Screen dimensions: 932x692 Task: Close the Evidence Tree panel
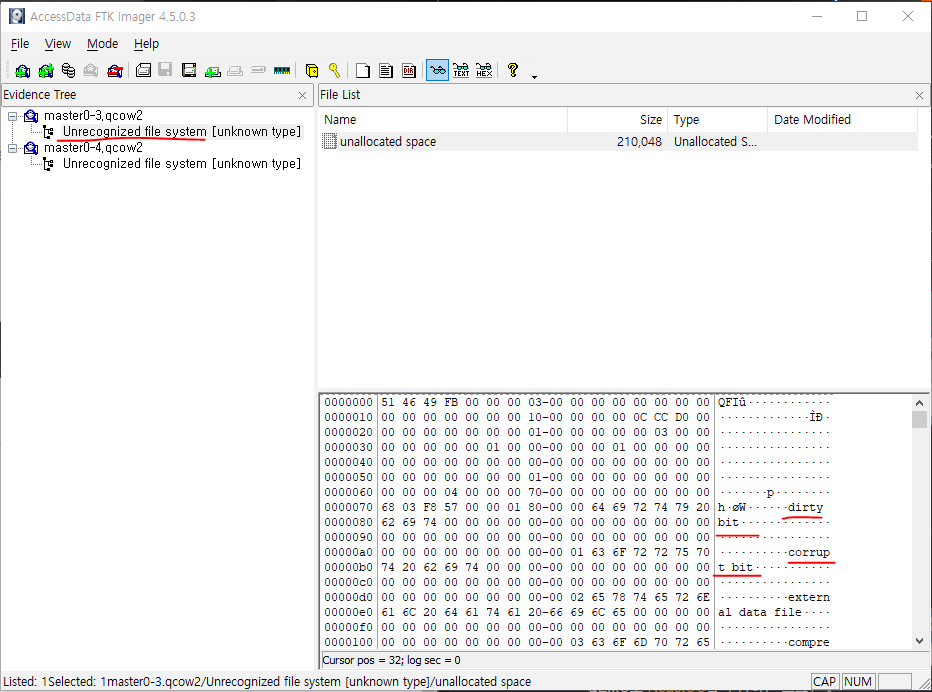click(303, 95)
